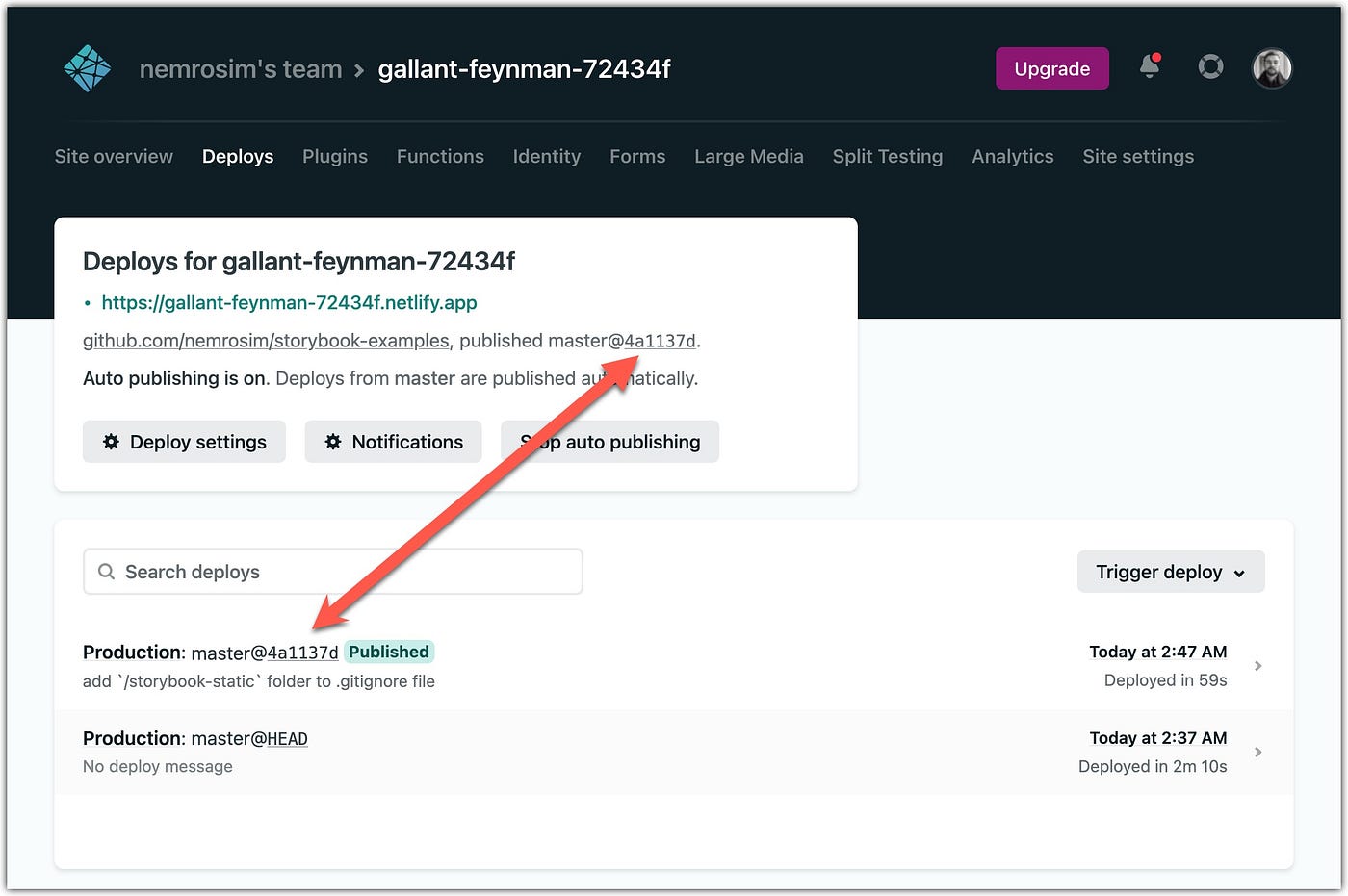Click the Upgrade button
The width and height of the screenshot is (1348, 896).
(1051, 68)
